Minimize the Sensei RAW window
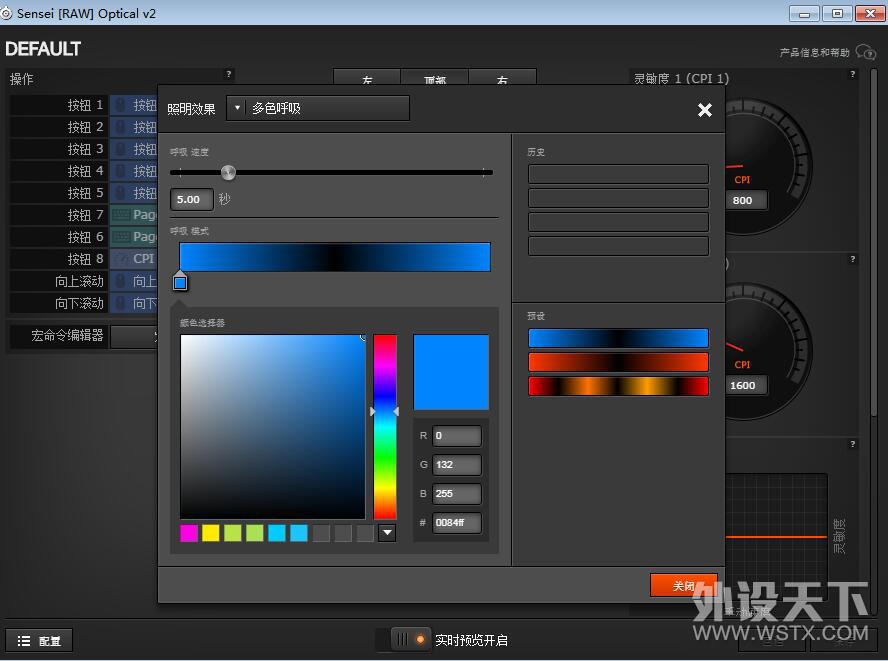The height and width of the screenshot is (661, 888). (x=804, y=14)
